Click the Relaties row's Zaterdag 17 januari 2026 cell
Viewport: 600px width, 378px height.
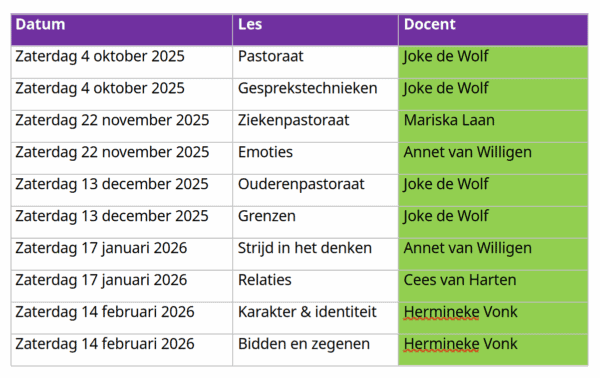(122, 286)
